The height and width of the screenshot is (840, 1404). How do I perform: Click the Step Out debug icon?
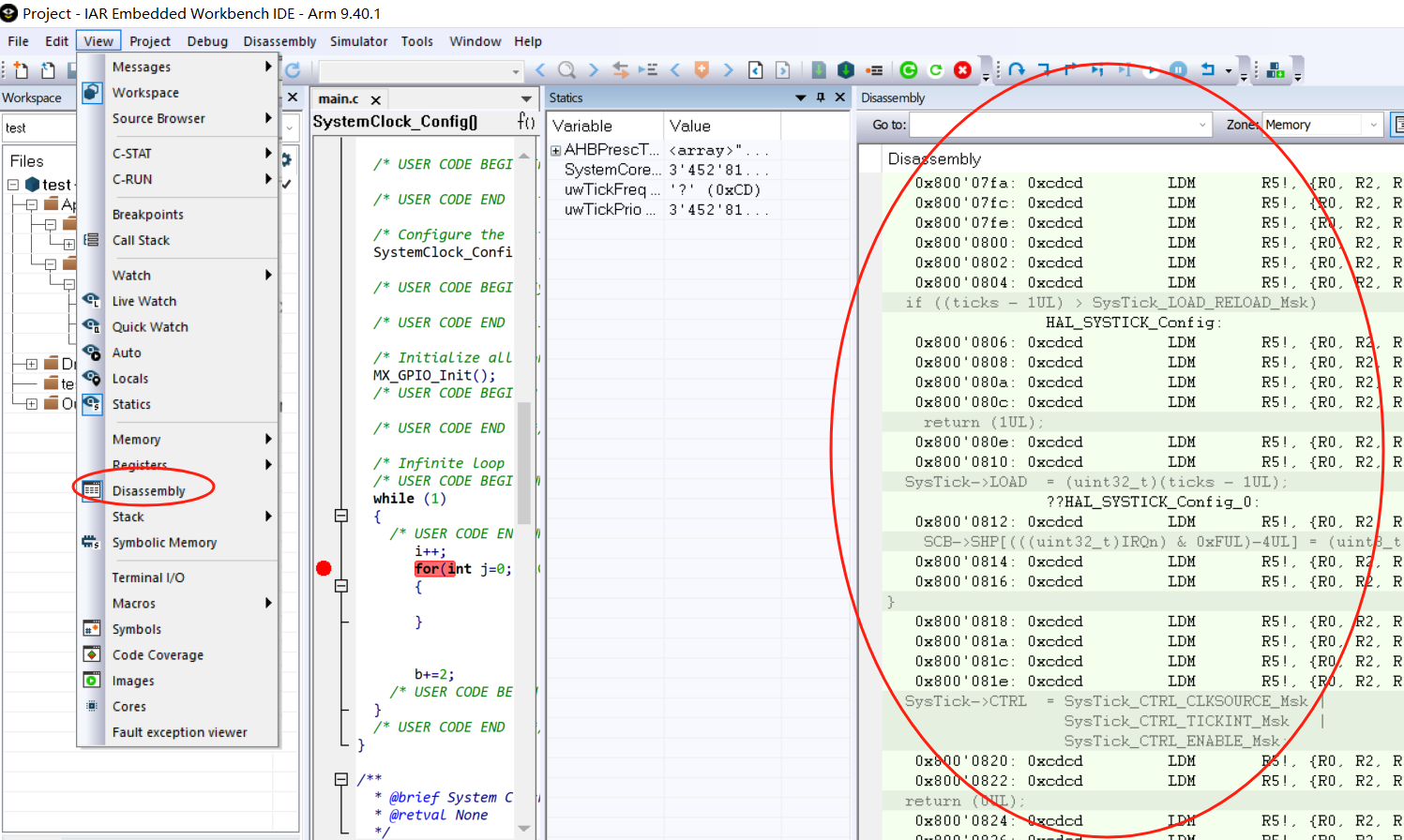click(x=1070, y=69)
